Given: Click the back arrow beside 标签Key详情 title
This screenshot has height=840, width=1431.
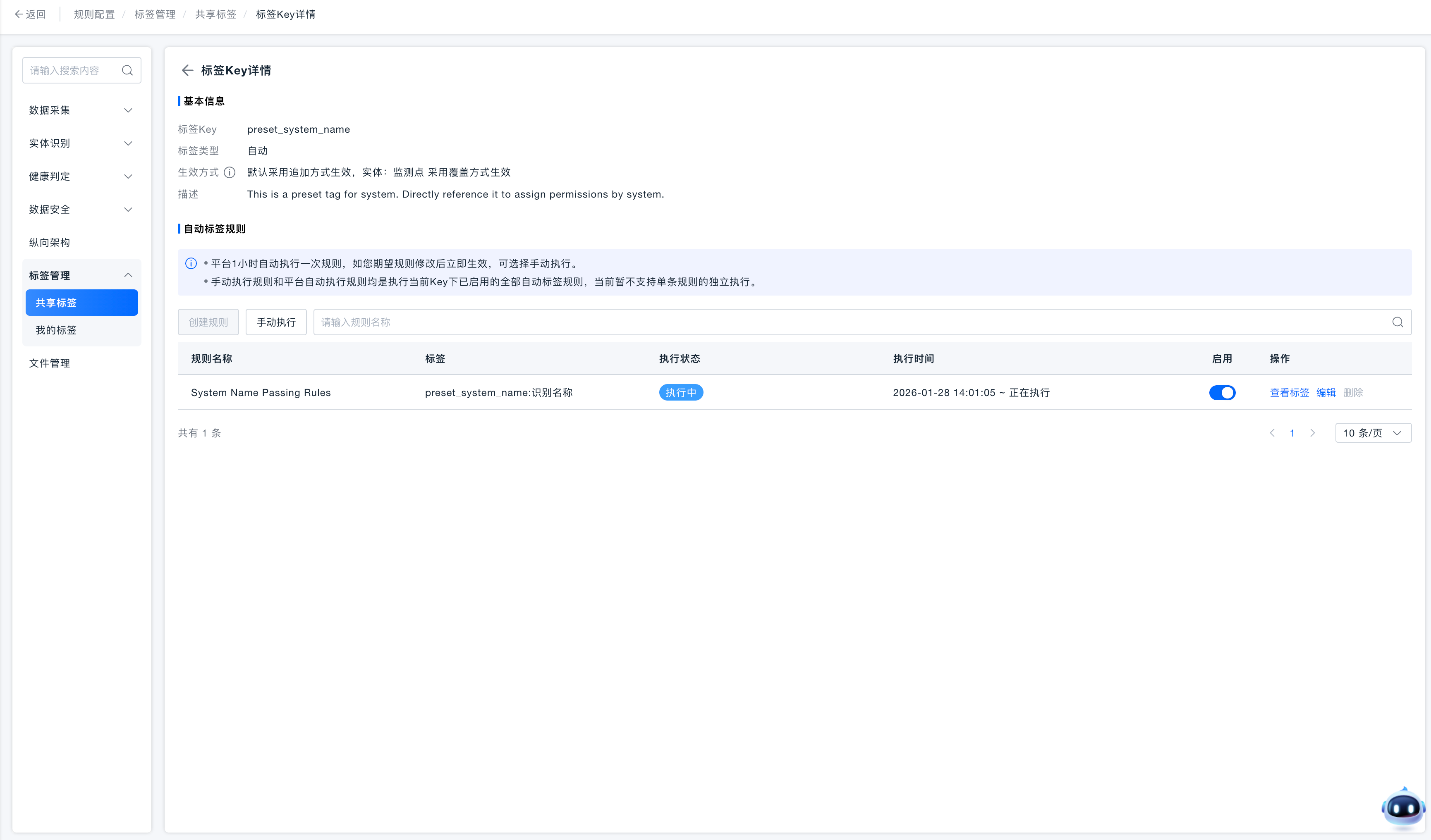Looking at the screenshot, I should click(187, 70).
